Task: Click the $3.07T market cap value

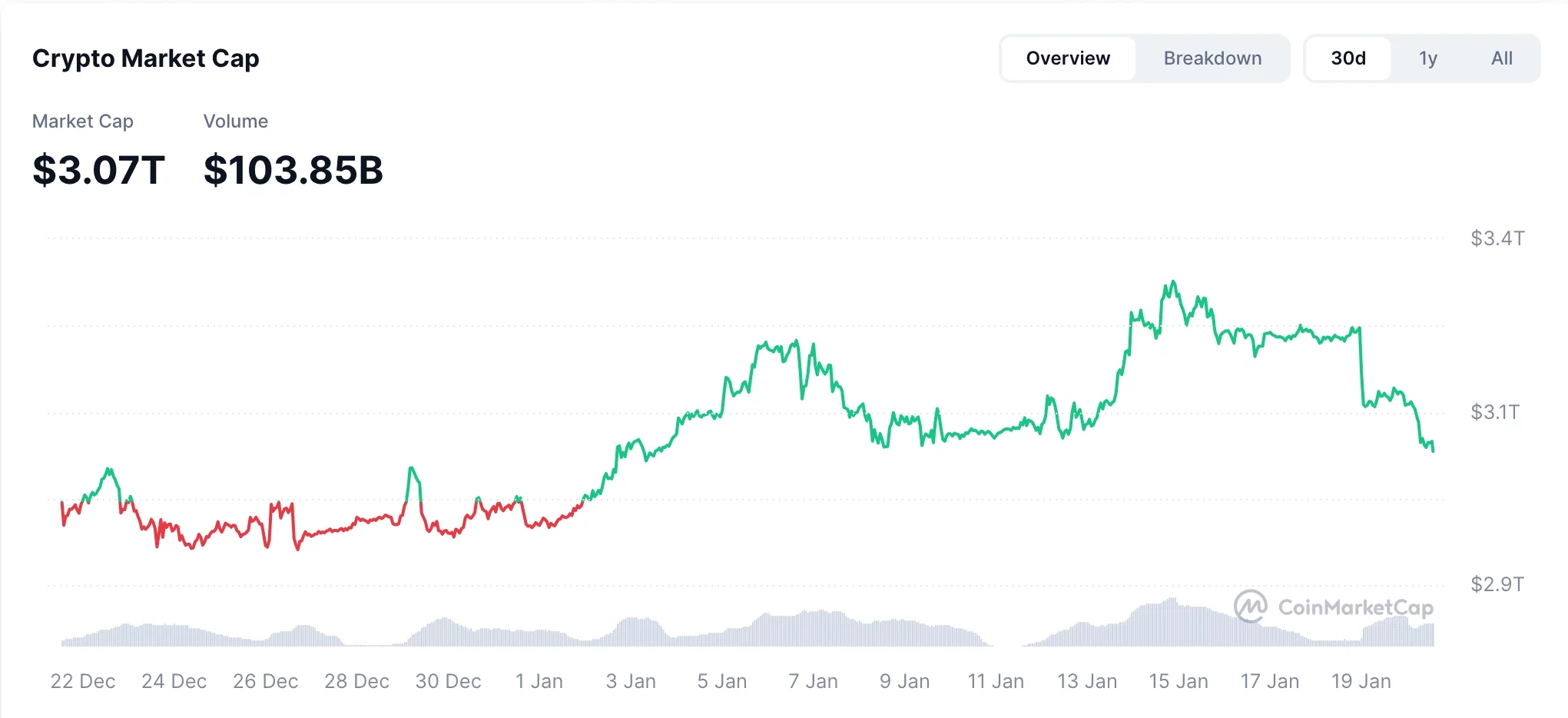Action: (98, 171)
